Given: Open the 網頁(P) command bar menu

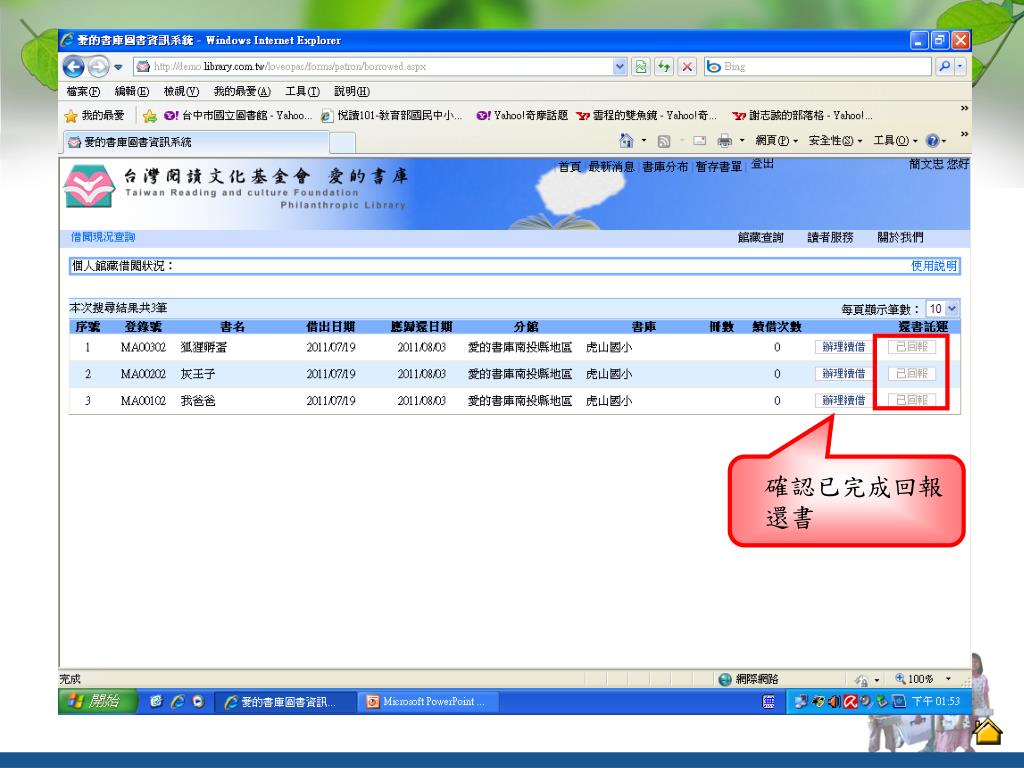Looking at the screenshot, I should [x=776, y=140].
